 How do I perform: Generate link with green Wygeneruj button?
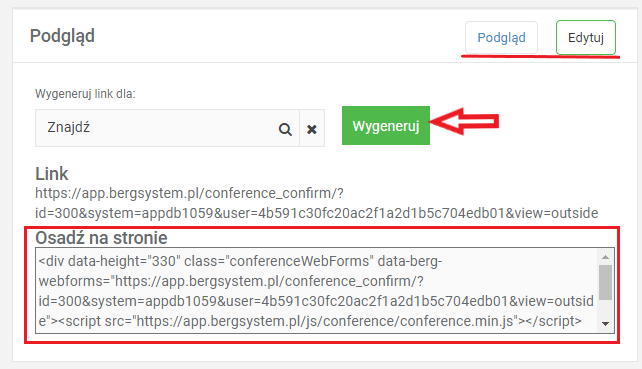point(386,126)
